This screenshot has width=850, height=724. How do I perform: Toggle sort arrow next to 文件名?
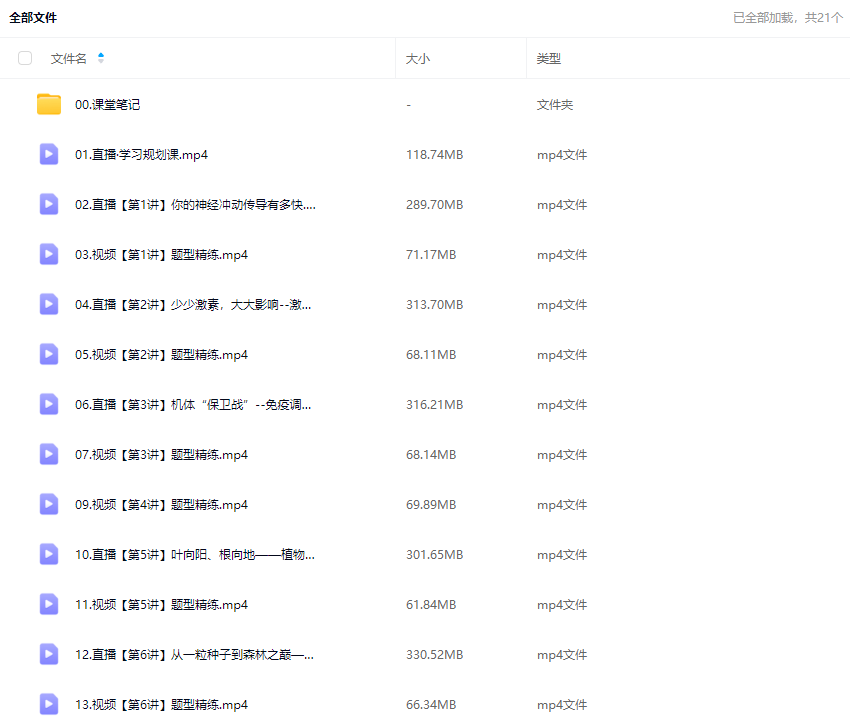[x=101, y=58]
